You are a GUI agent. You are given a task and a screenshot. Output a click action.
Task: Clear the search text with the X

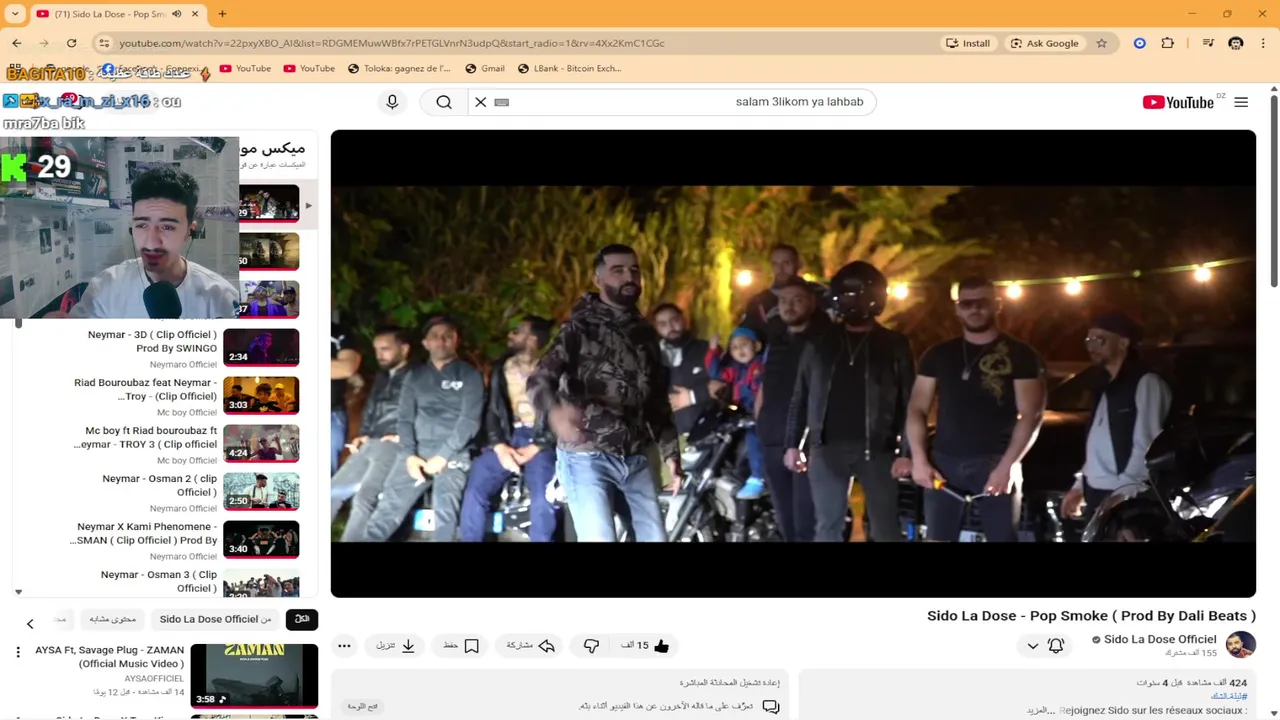(481, 102)
